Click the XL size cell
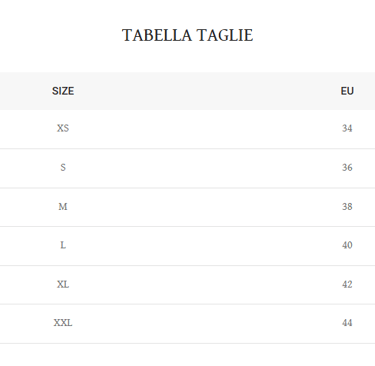Screen dimensions: 375x366 click(63, 285)
